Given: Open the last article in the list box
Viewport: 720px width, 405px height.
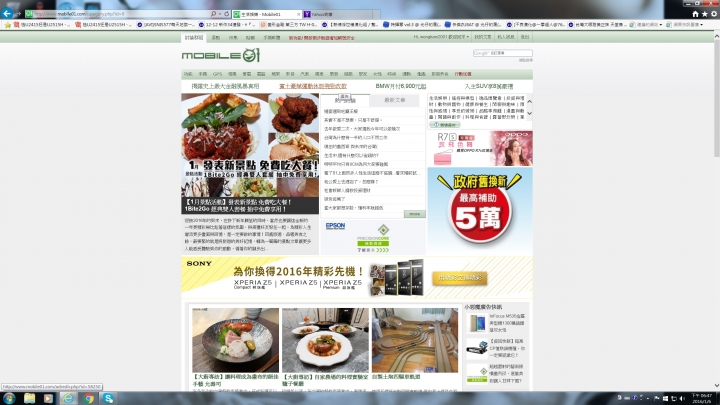Looking at the screenshot, I should pos(354,208).
